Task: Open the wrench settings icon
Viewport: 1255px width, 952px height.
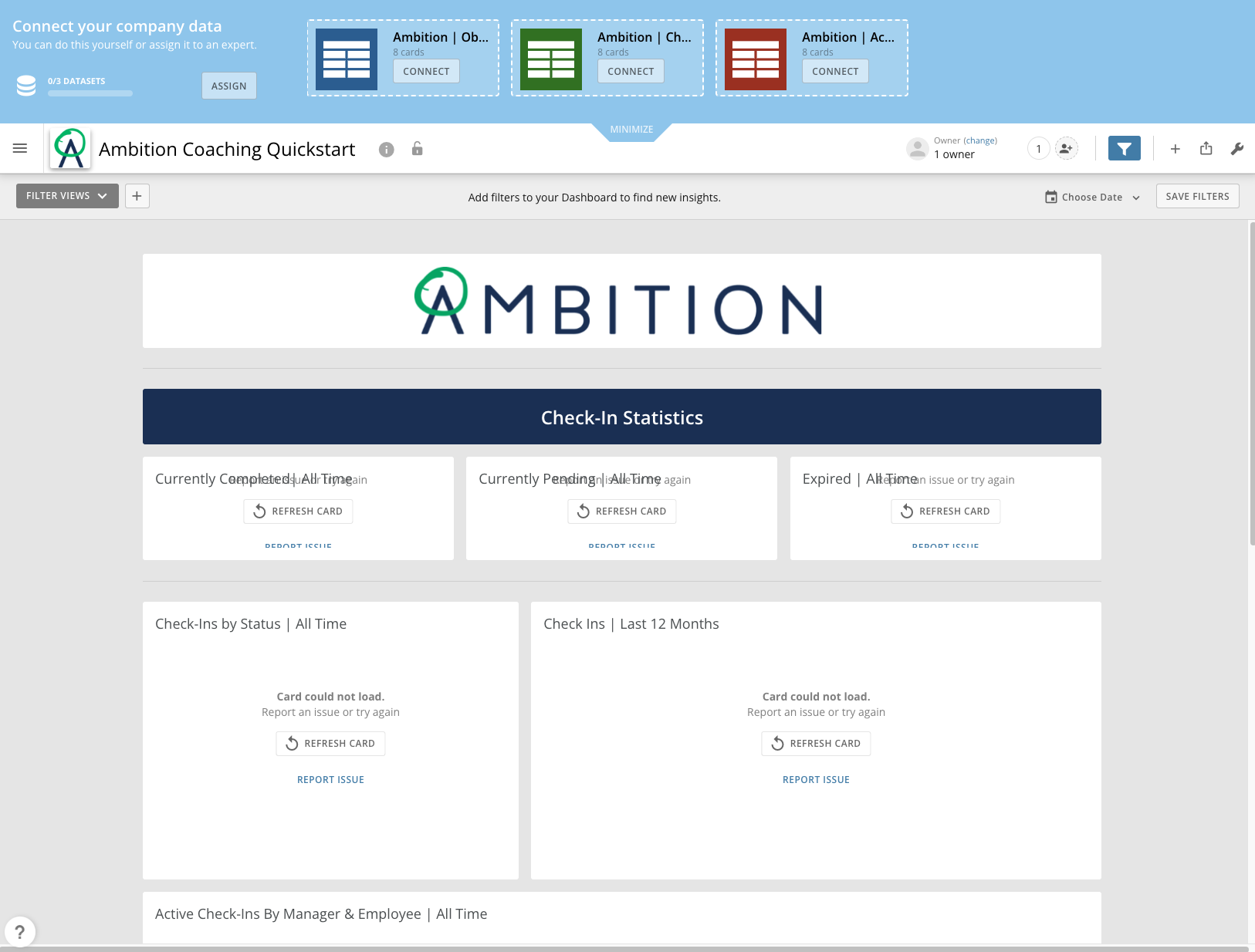Action: coord(1237,149)
